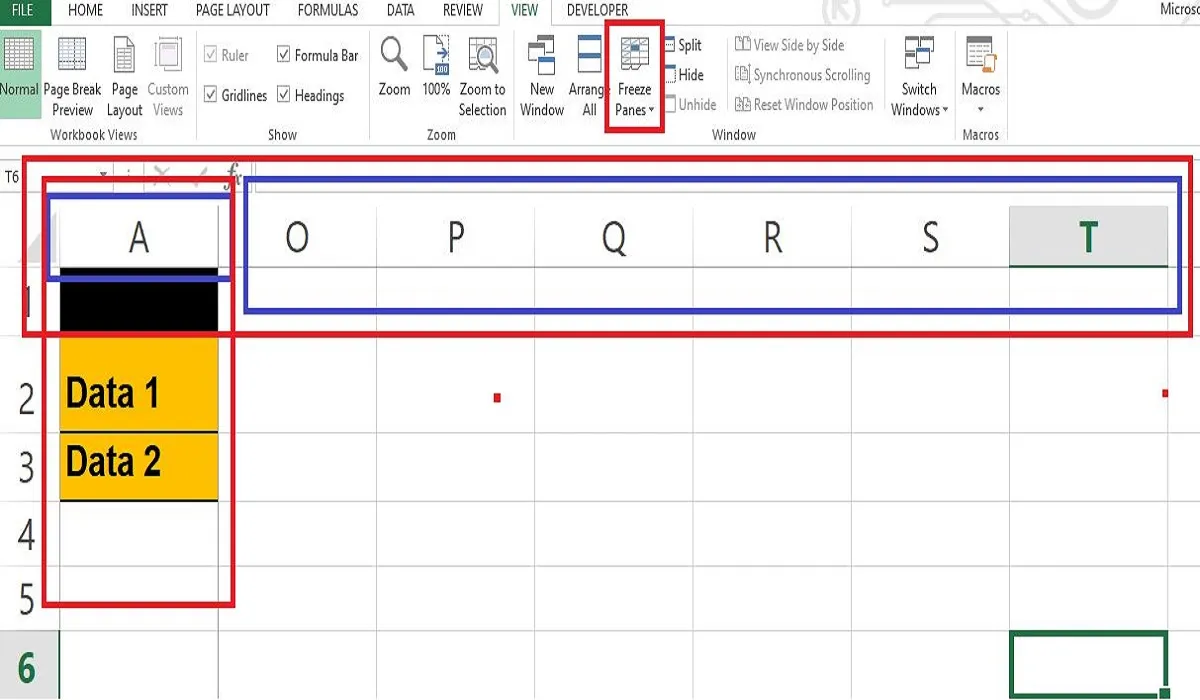Click the Unhide window command
The image size is (1200, 700).
(690, 104)
